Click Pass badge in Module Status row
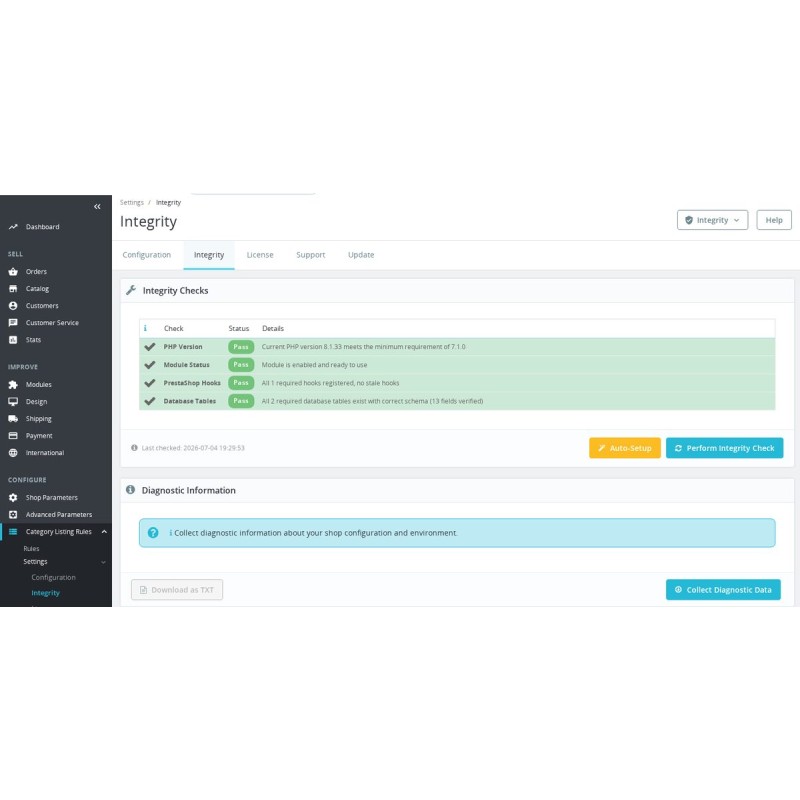This screenshot has width=800, height=800. tap(241, 365)
